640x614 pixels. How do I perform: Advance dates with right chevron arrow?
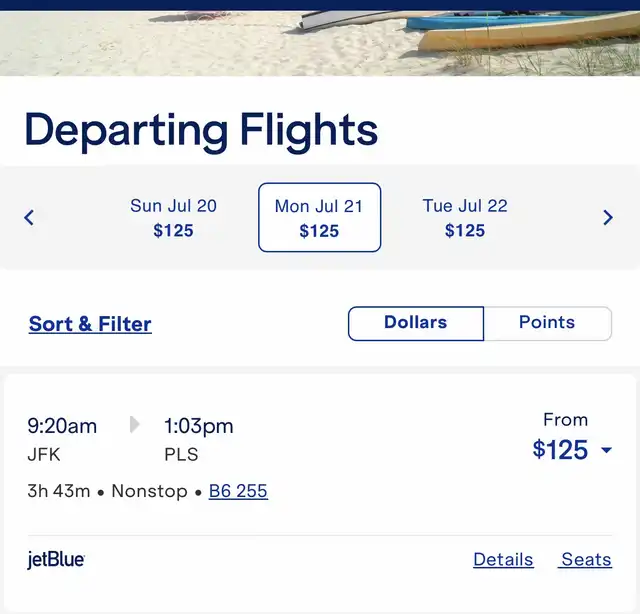[608, 217]
